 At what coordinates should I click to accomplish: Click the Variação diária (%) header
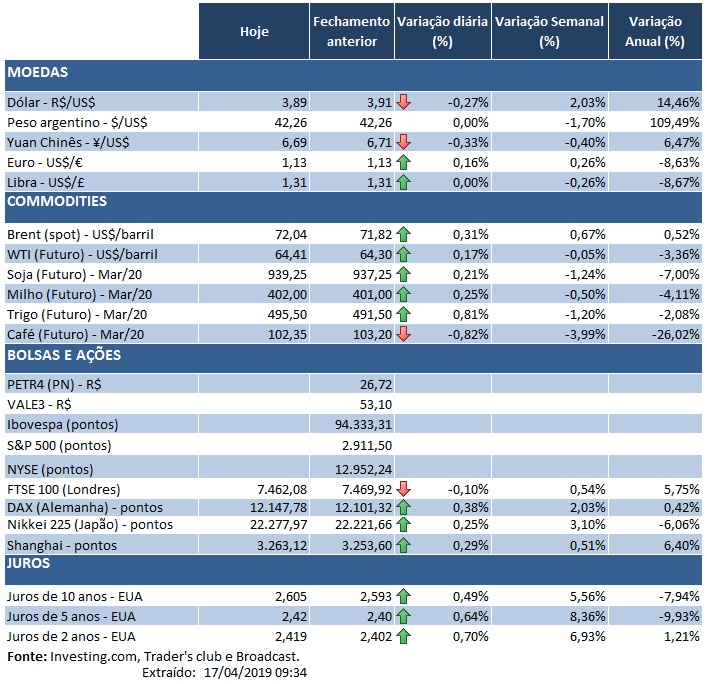point(441,32)
